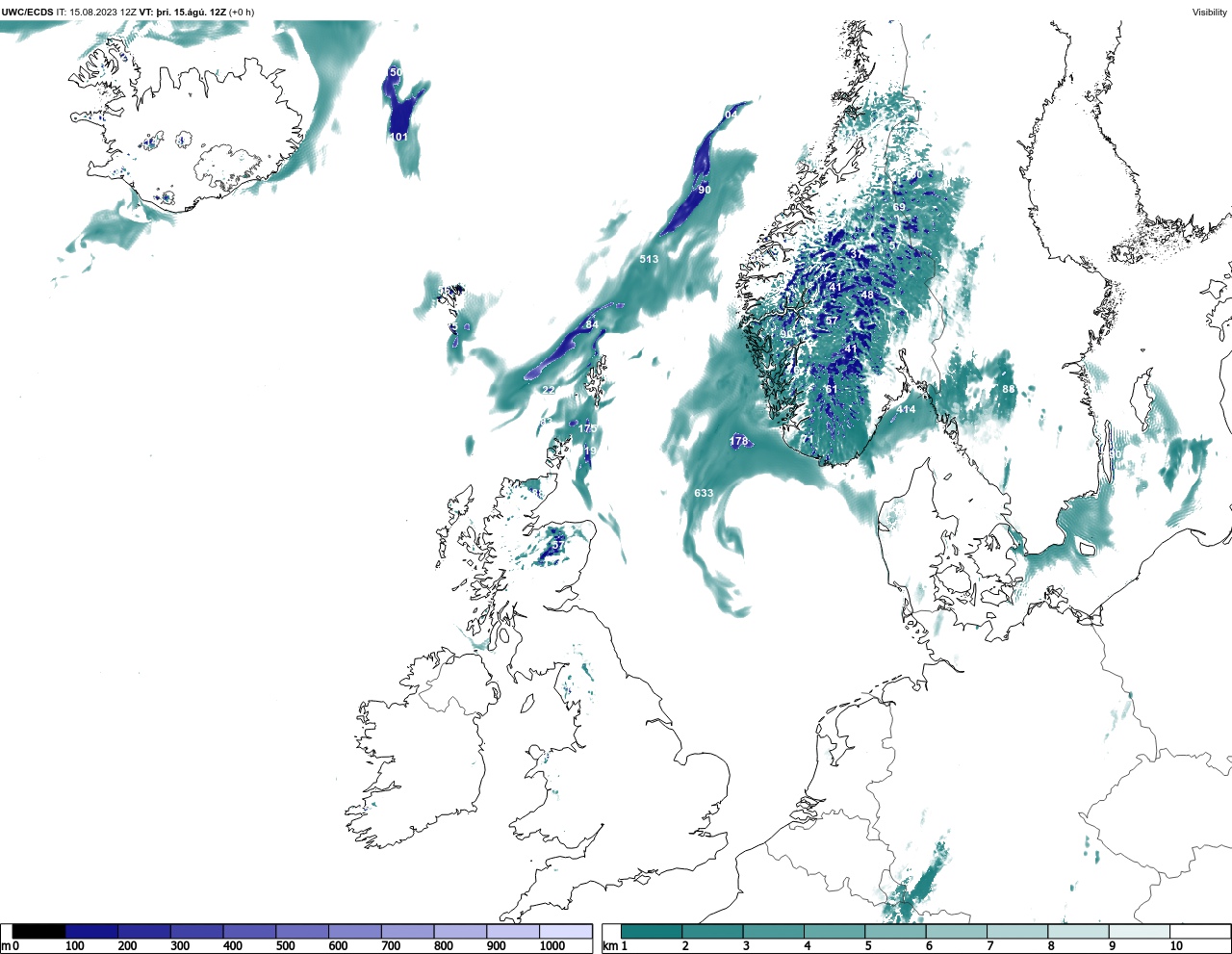
Task: Click the '101' value east of Iceland
Action: [x=398, y=138]
